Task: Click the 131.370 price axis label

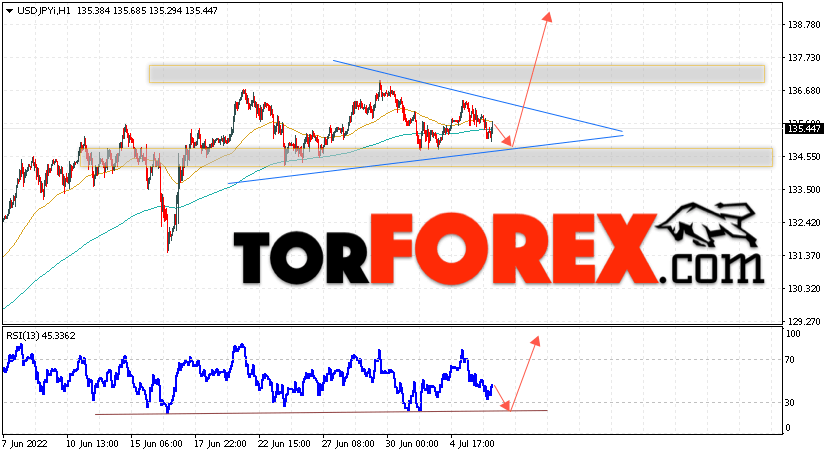Action: click(804, 255)
